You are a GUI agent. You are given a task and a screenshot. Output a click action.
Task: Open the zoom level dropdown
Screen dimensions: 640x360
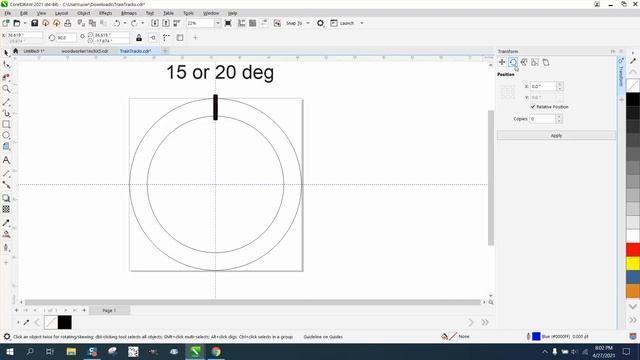(218, 23)
